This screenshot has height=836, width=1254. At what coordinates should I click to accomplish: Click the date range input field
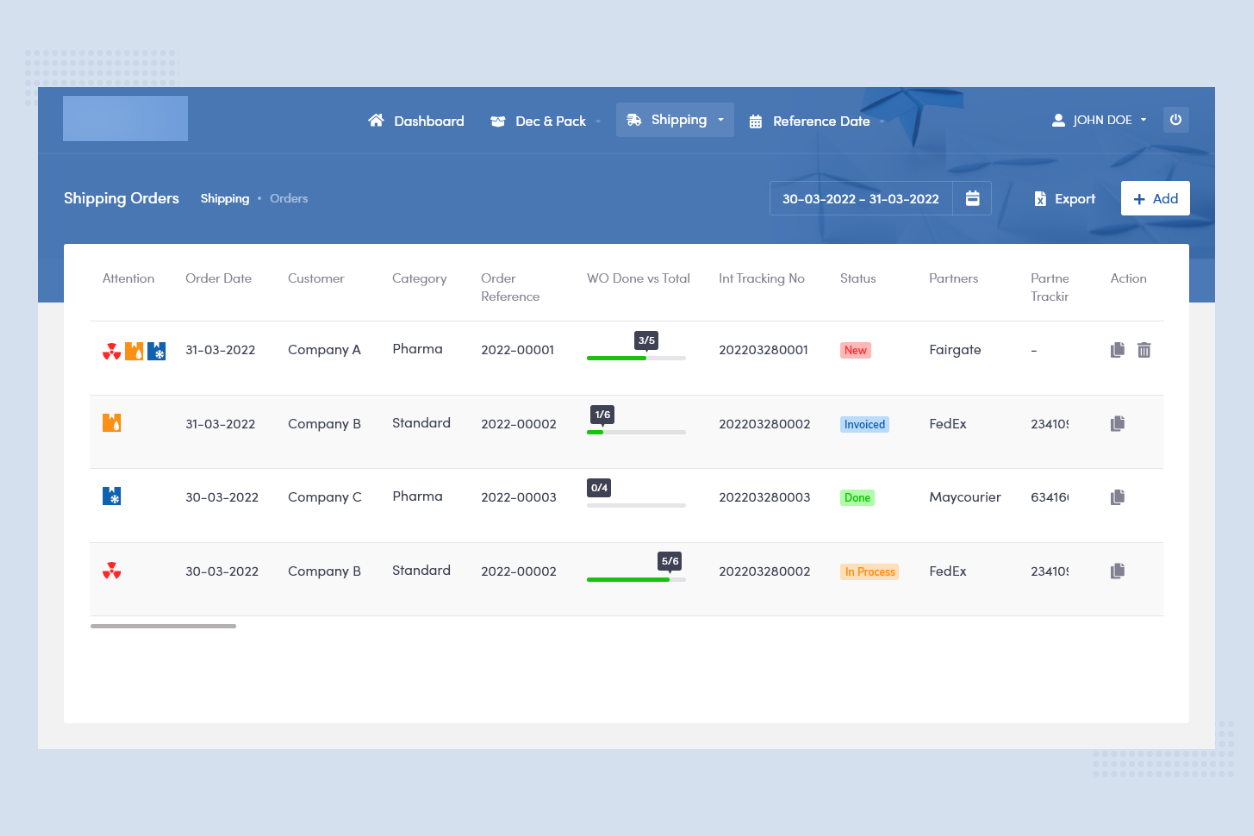tap(860, 199)
